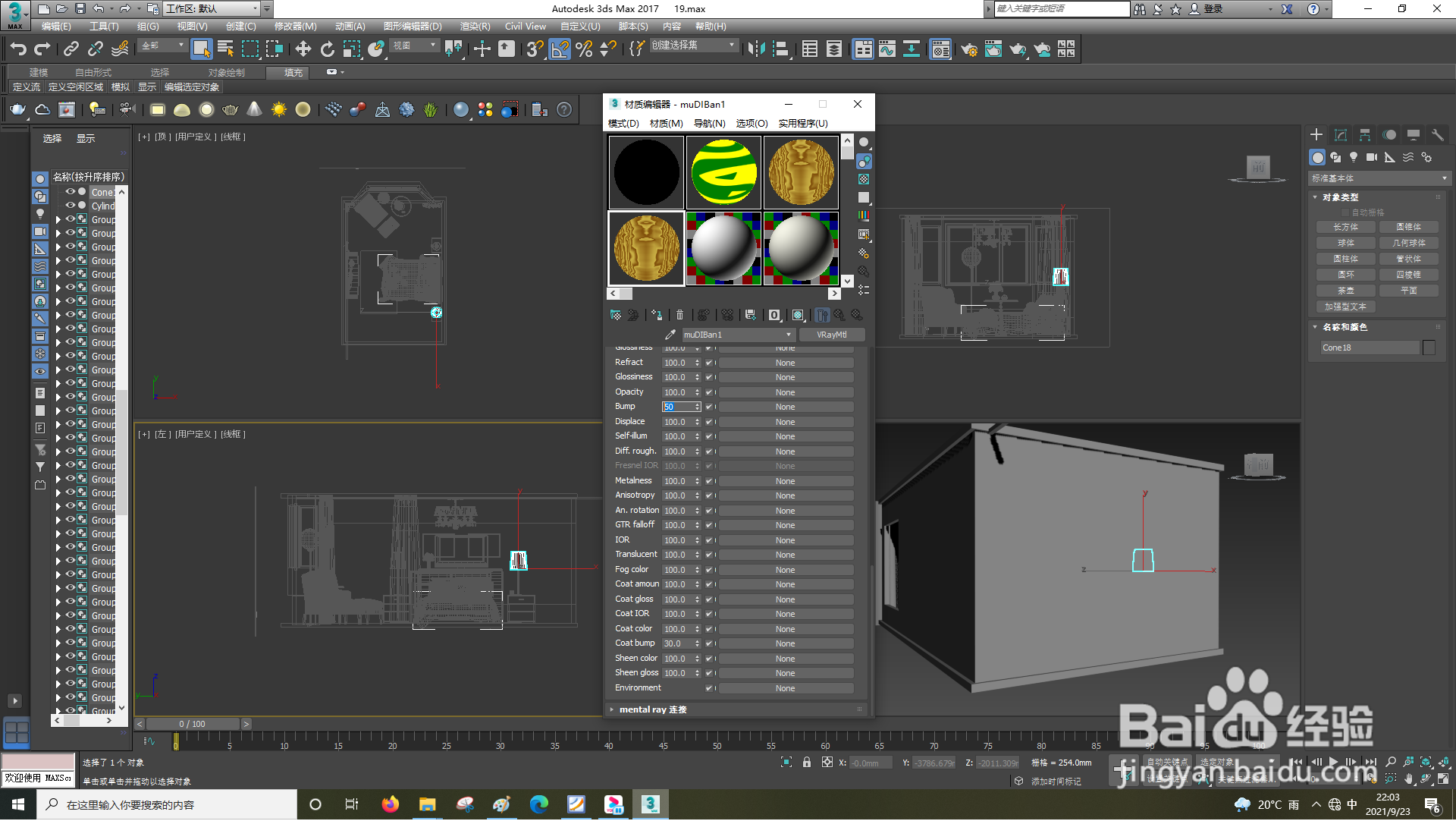The image size is (1456, 821).
Task: Open the 标准基本体 primitives dropdown
Action: pos(1379,179)
